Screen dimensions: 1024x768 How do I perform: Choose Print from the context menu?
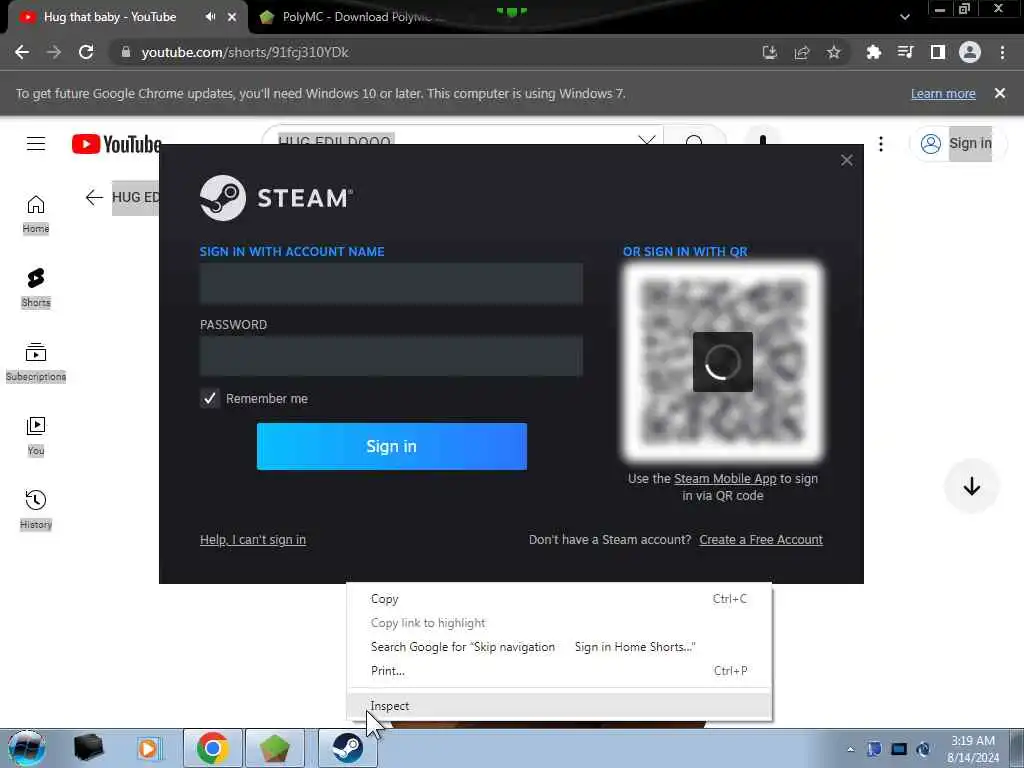pos(559,671)
